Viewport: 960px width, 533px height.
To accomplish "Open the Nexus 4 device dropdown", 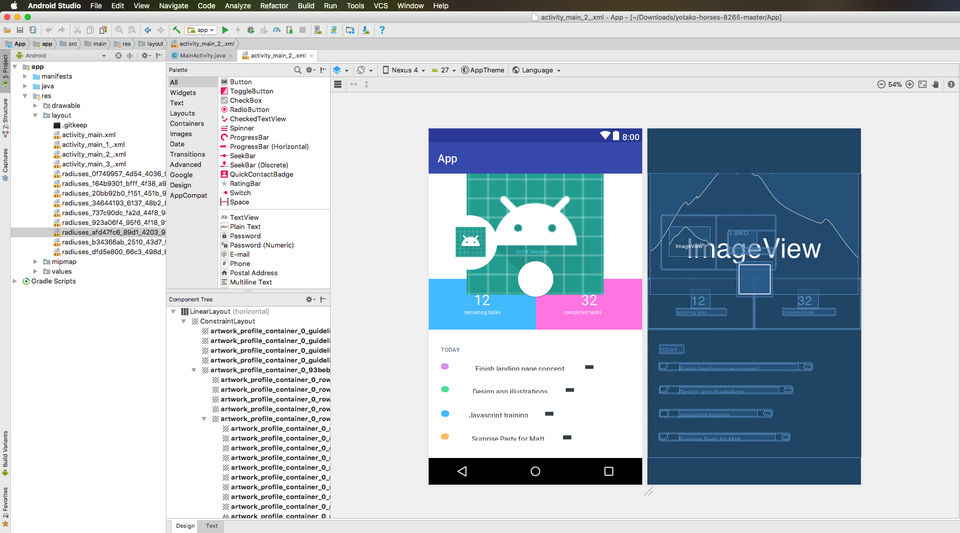I will click(405, 71).
